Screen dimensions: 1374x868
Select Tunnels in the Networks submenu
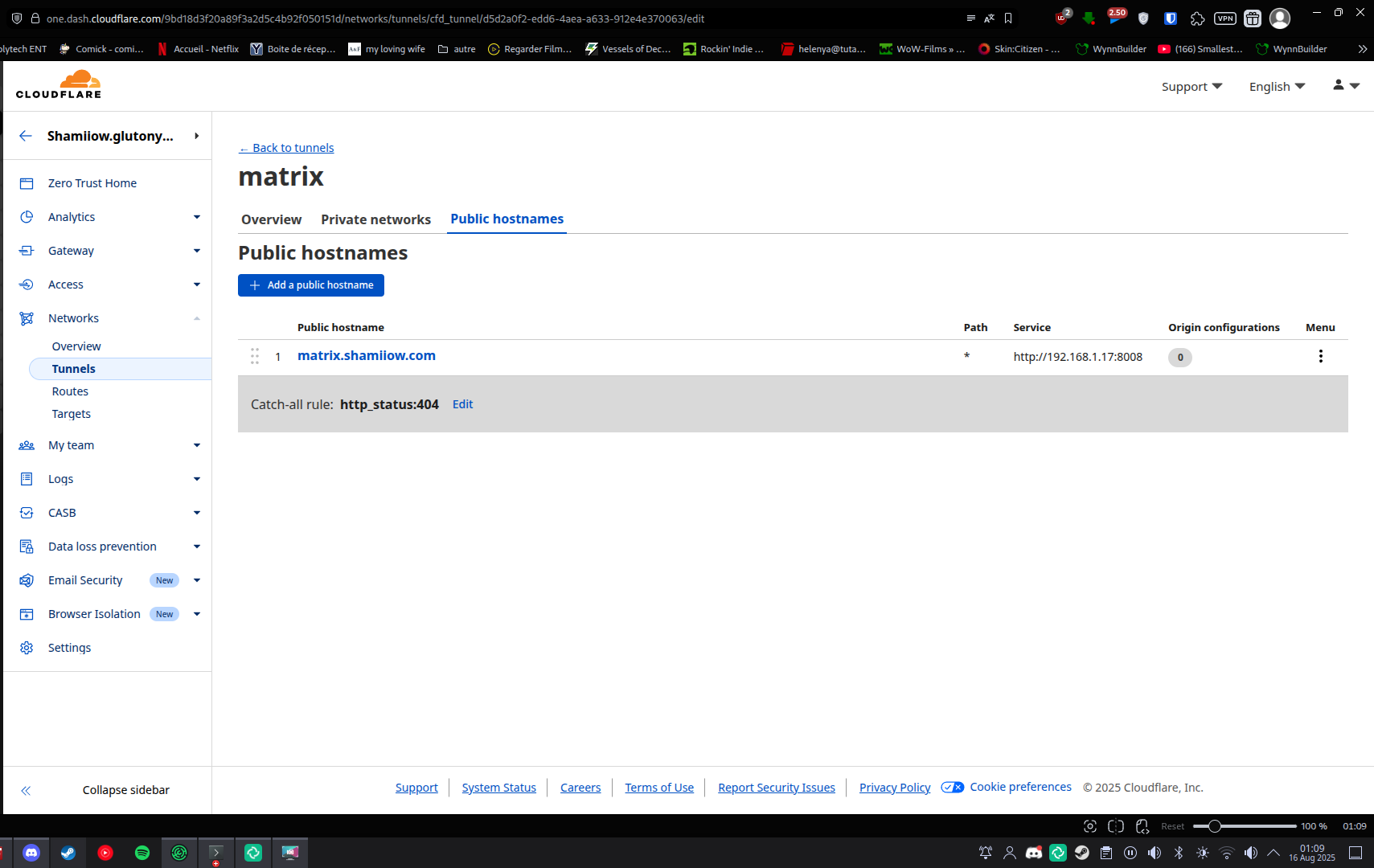tap(121, 369)
